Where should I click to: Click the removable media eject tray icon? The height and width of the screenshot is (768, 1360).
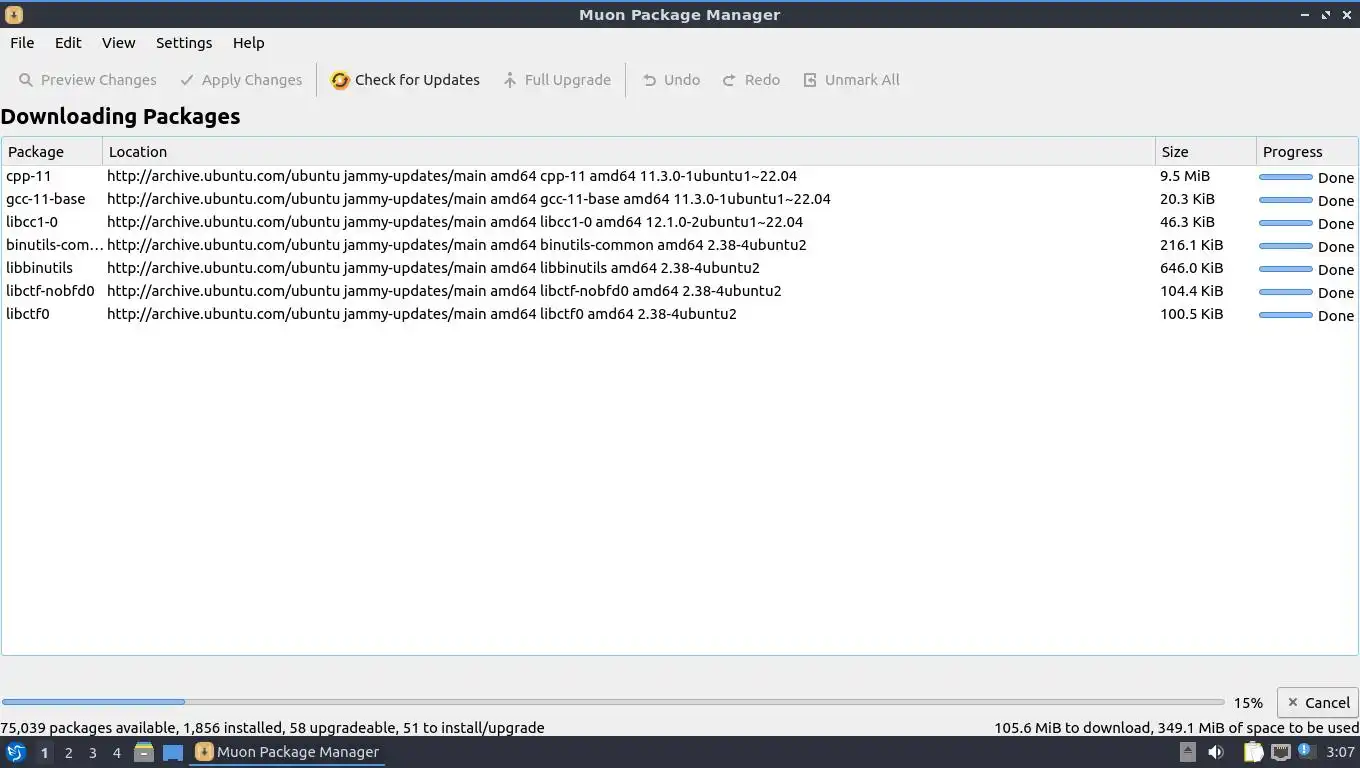pyautogui.click(x=1187, y=752)
